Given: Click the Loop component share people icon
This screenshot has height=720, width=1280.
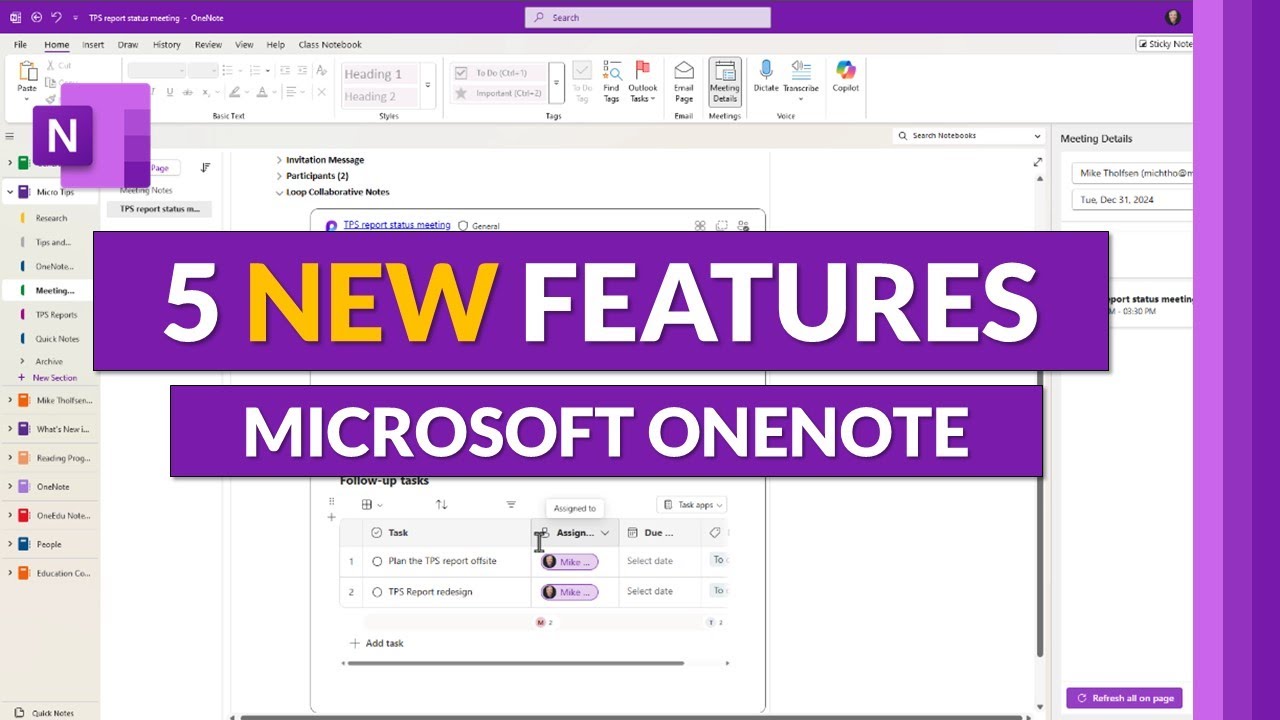Looking at the screenshot, I should click(743, 226).
